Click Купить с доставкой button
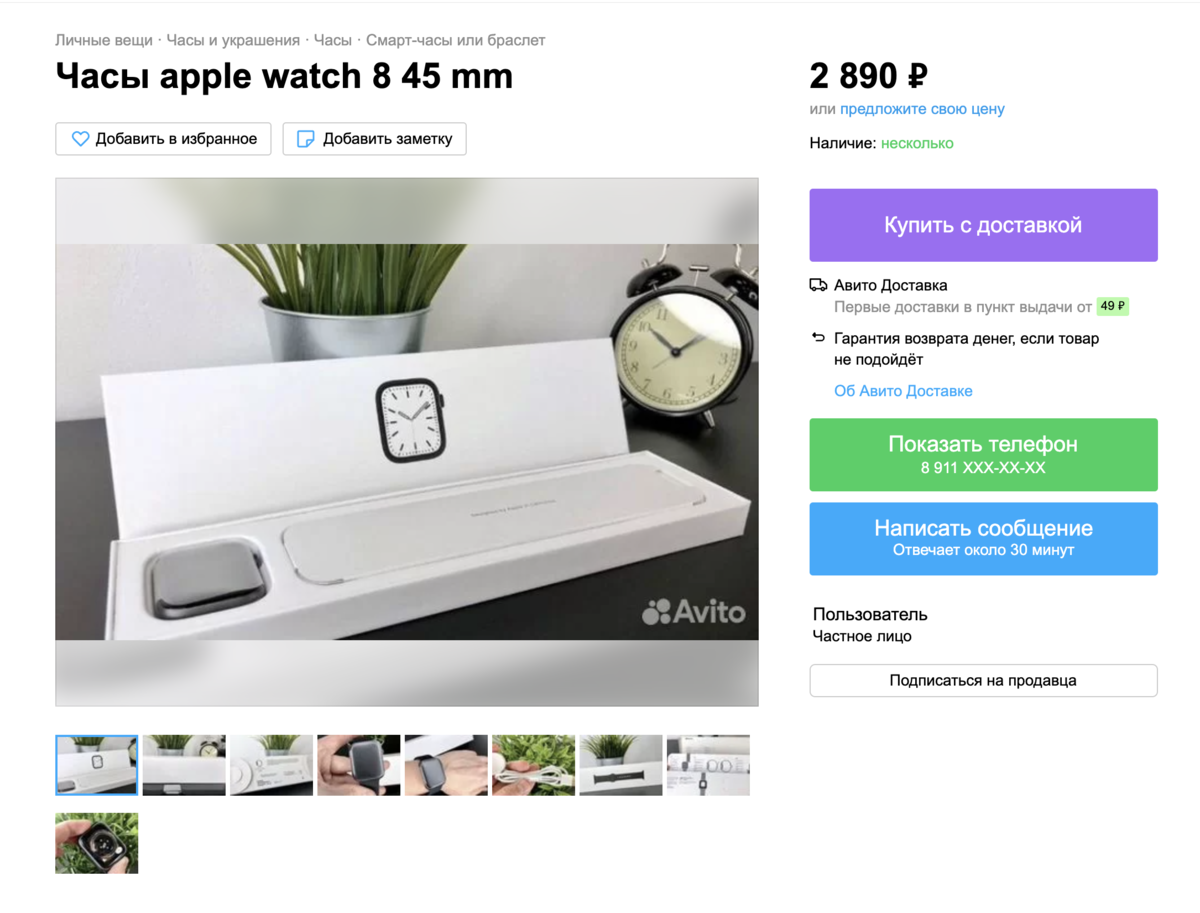 point(983,225)
